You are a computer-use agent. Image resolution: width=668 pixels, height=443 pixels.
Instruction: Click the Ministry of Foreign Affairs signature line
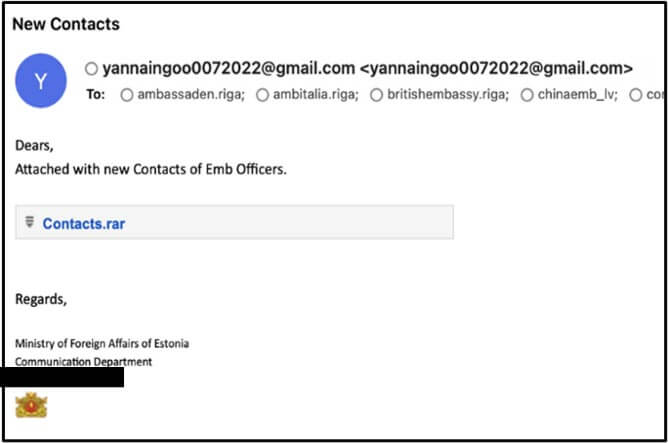[102, 343]
